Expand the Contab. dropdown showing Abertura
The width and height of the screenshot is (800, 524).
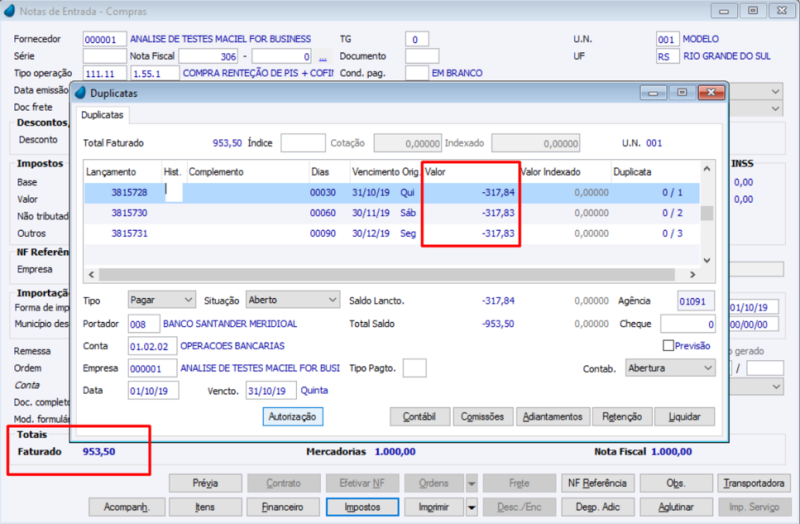pos(708,368)
